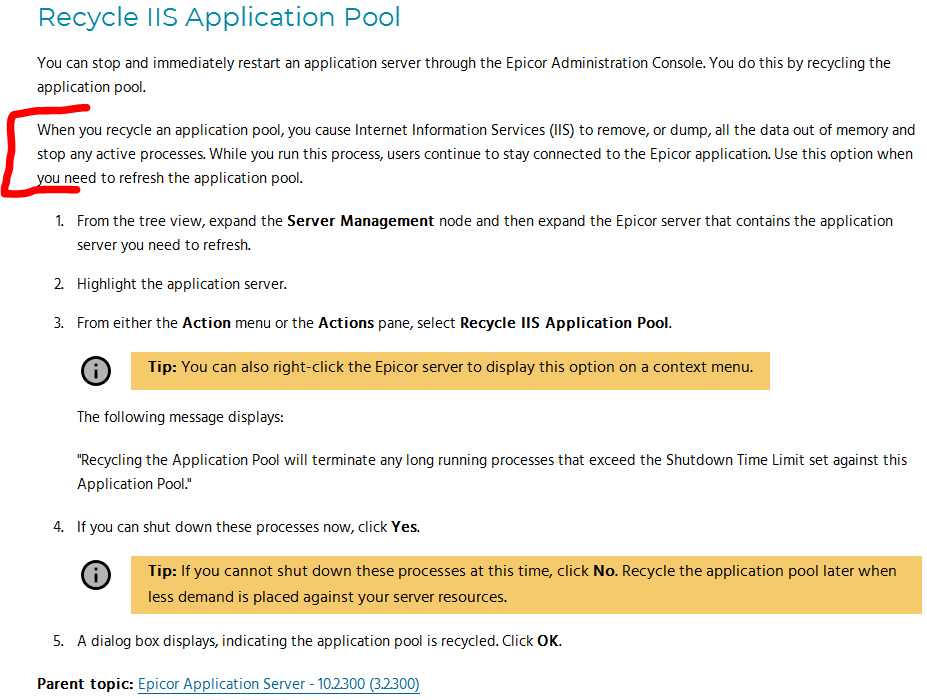Viewport: 927px width, 700px height.
Task: Click the 'When you recycle an application pool' paragraph
Action: coord(476,154)
